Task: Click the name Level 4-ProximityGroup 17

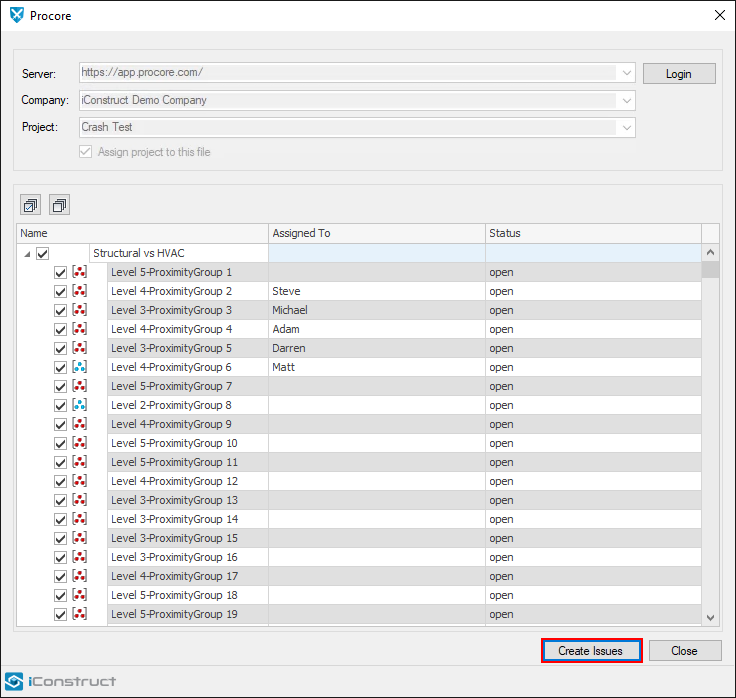Action: point(175,576)
